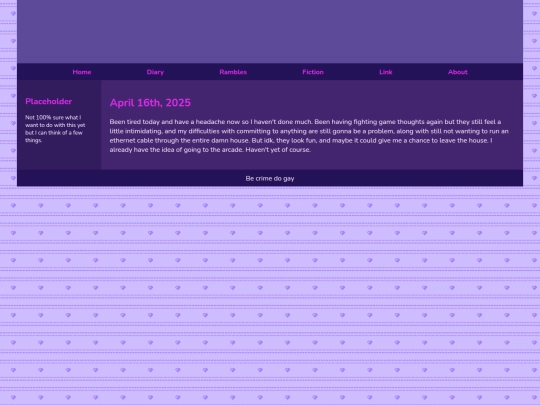Click the footer text "Be crime do gay"
Viewport: 540px width, 405px height.
coord(270,178)
